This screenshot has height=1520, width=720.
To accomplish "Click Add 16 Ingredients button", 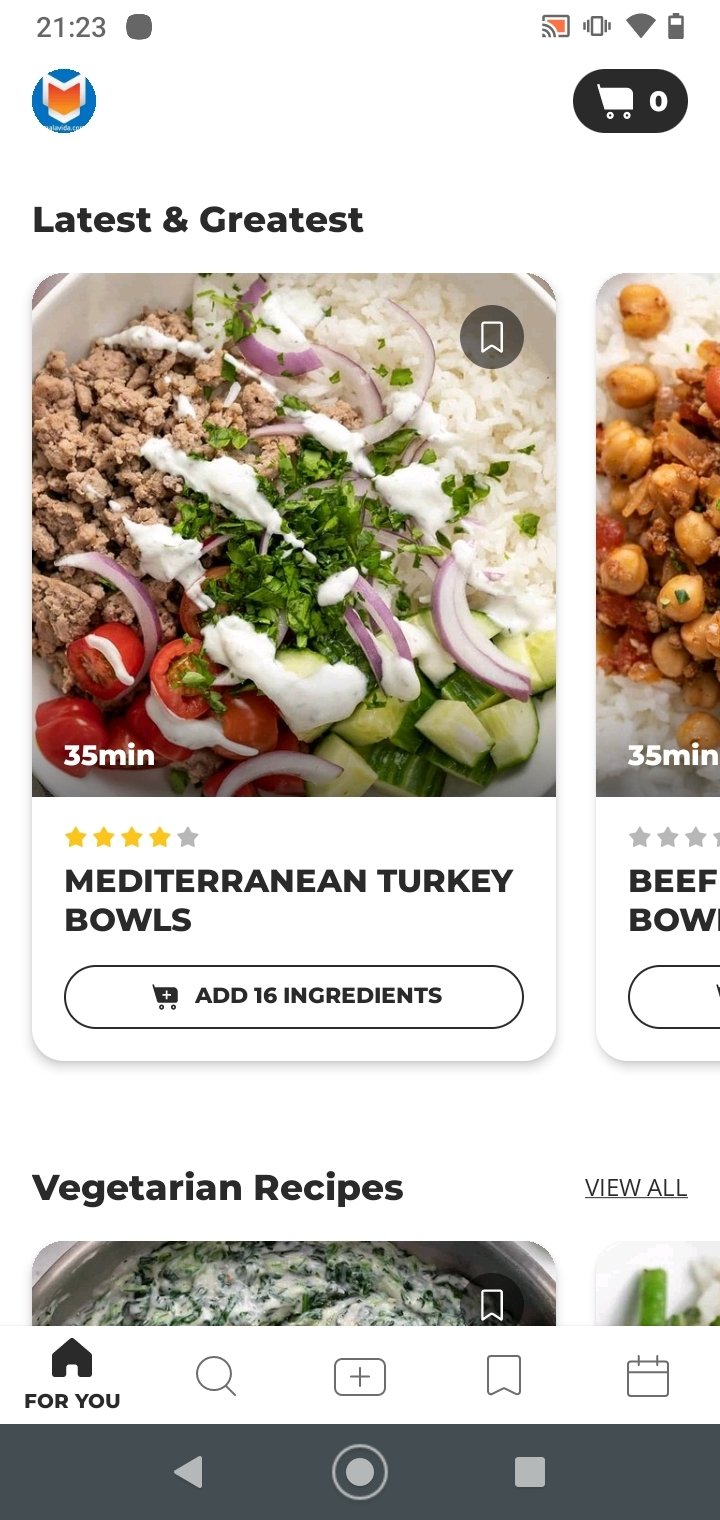I will pyautogui.click(x=294, y=996).
